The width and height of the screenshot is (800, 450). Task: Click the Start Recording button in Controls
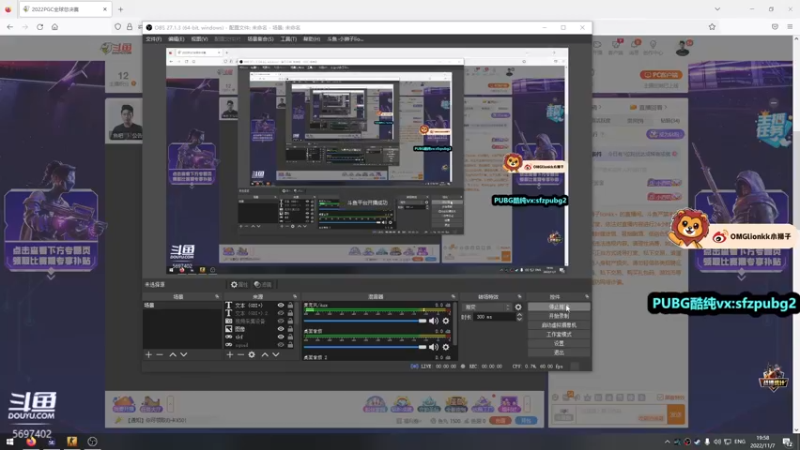[x=559, y=316]
